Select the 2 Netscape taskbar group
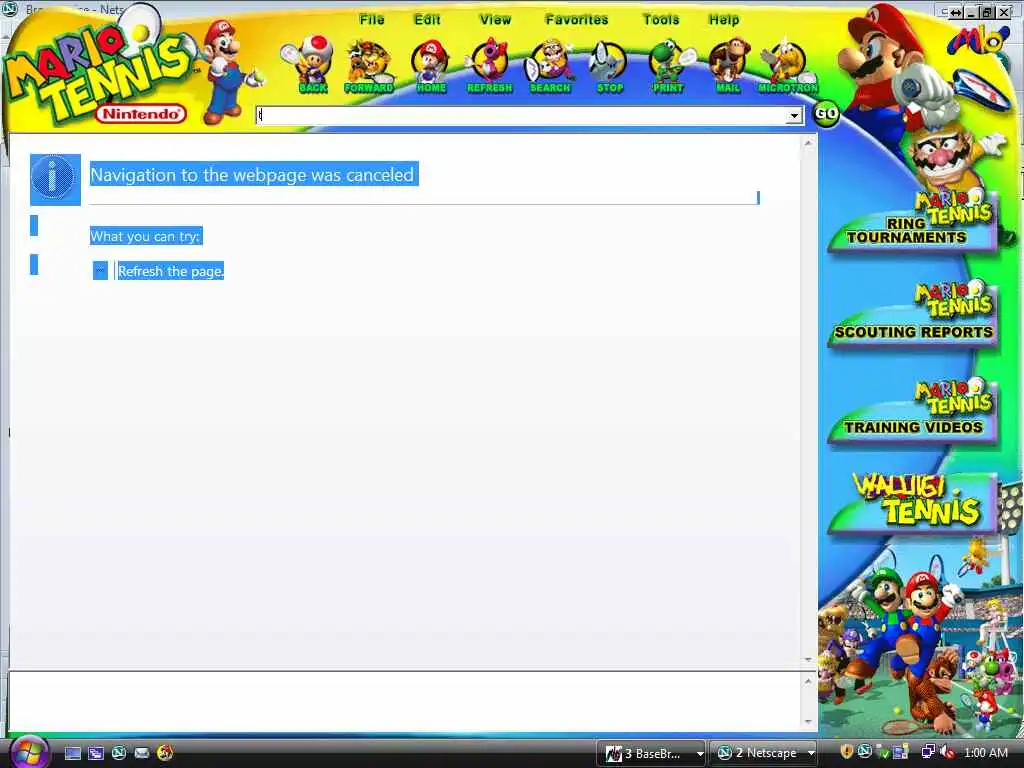Image resolution: width=1024 pixels, height=768 pixels. [759, 754]
